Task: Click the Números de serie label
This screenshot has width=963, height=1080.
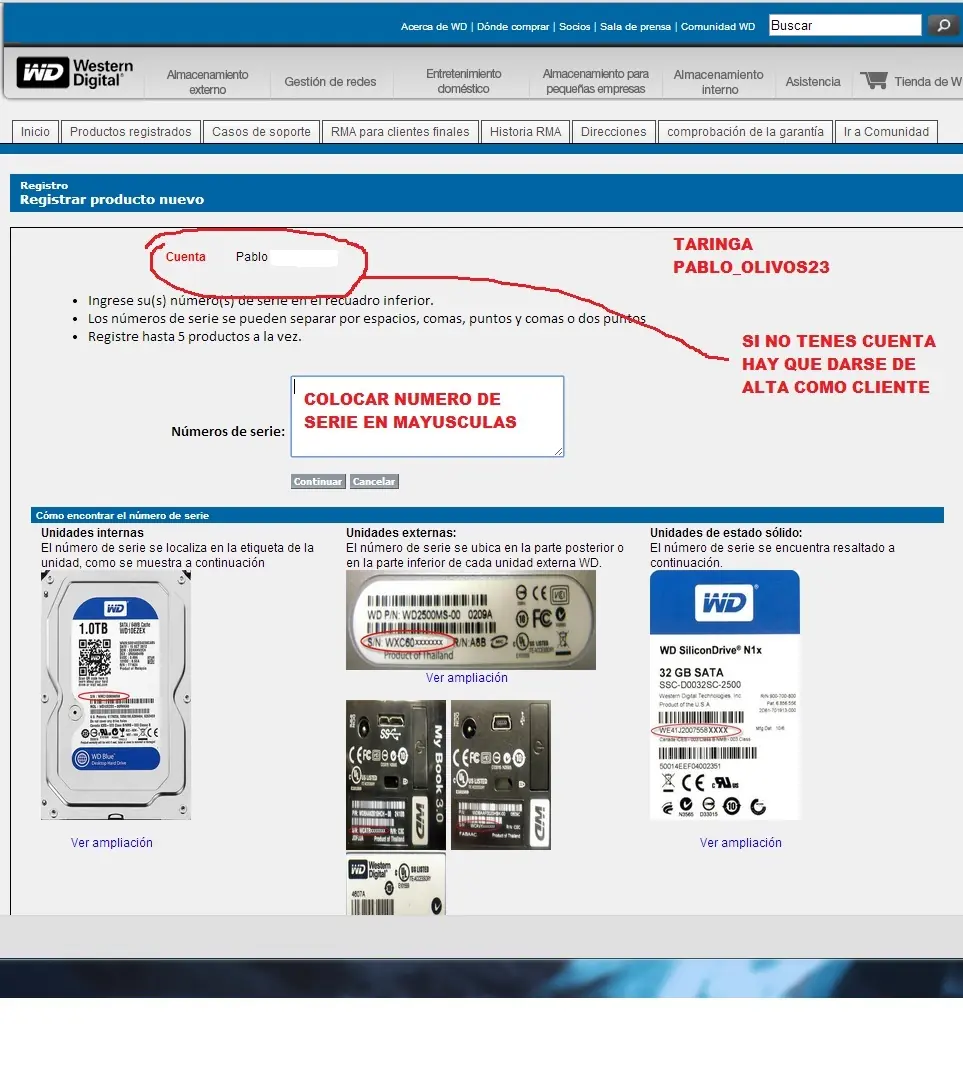Action: click(x=228, y=431)
